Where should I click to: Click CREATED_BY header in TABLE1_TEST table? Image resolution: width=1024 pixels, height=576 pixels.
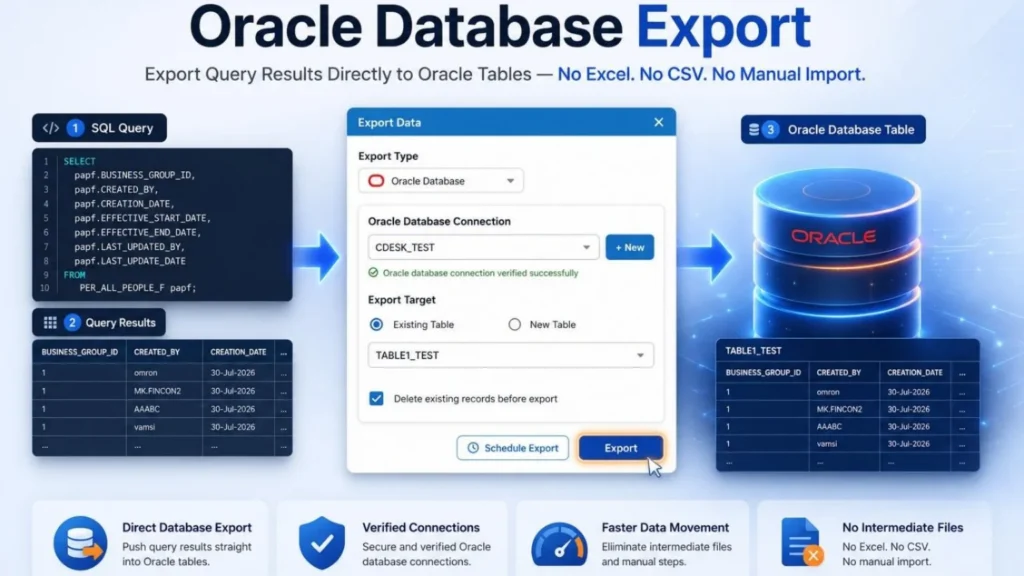(x=839, y=373)
